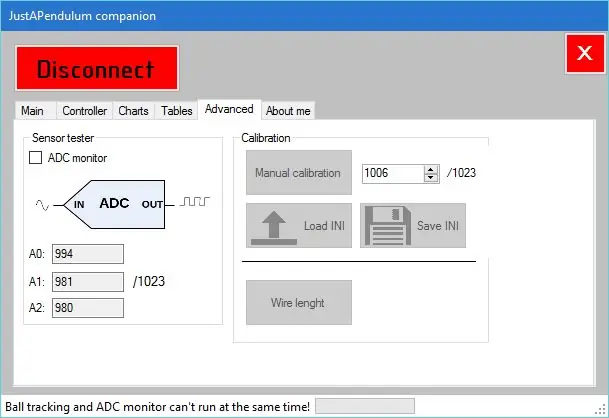Viewport: 609px width, 418px height.
Task: Decrease calibration value with down arrow
Action: (431, 178)
